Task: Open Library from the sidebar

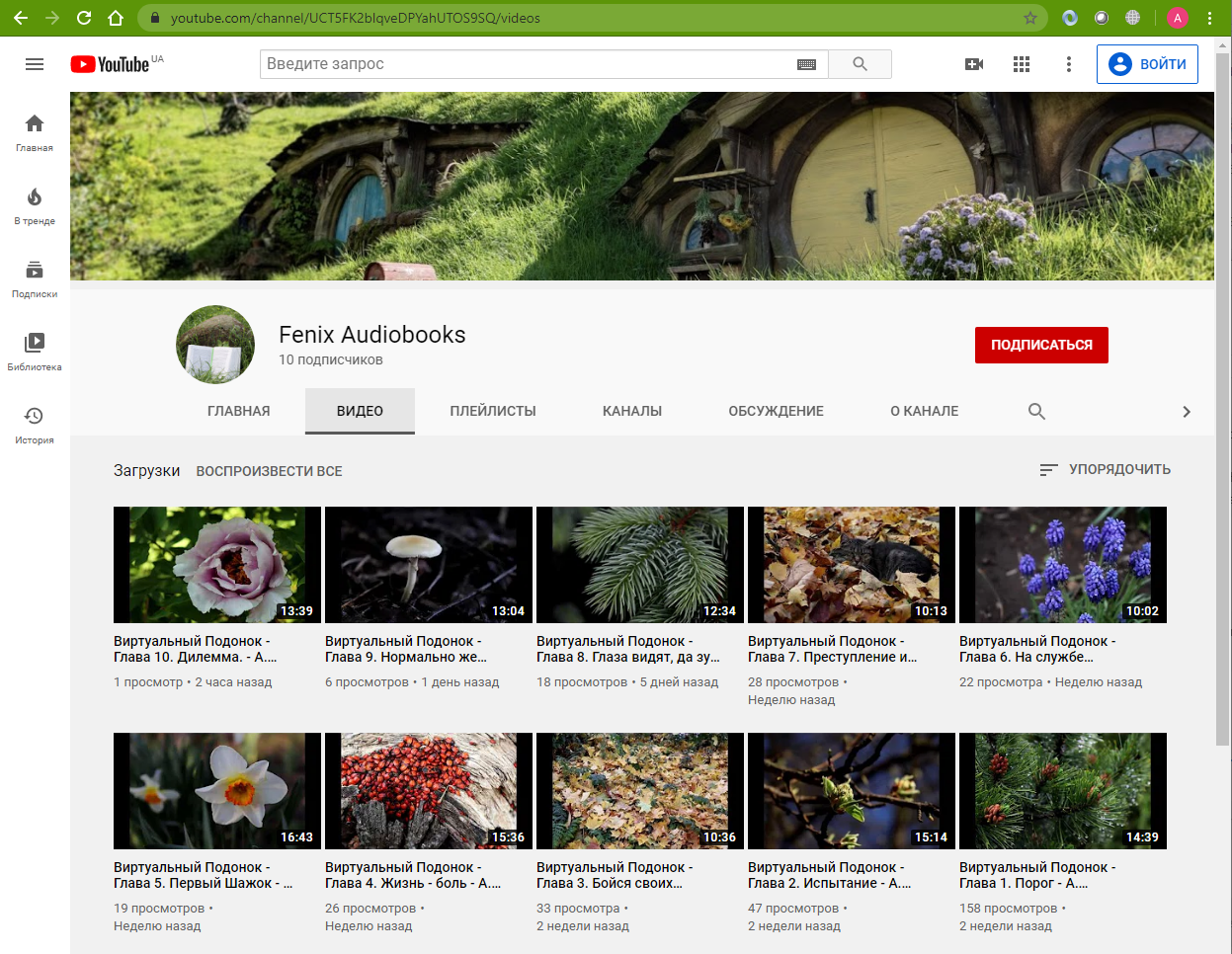Action: [35, 352]
